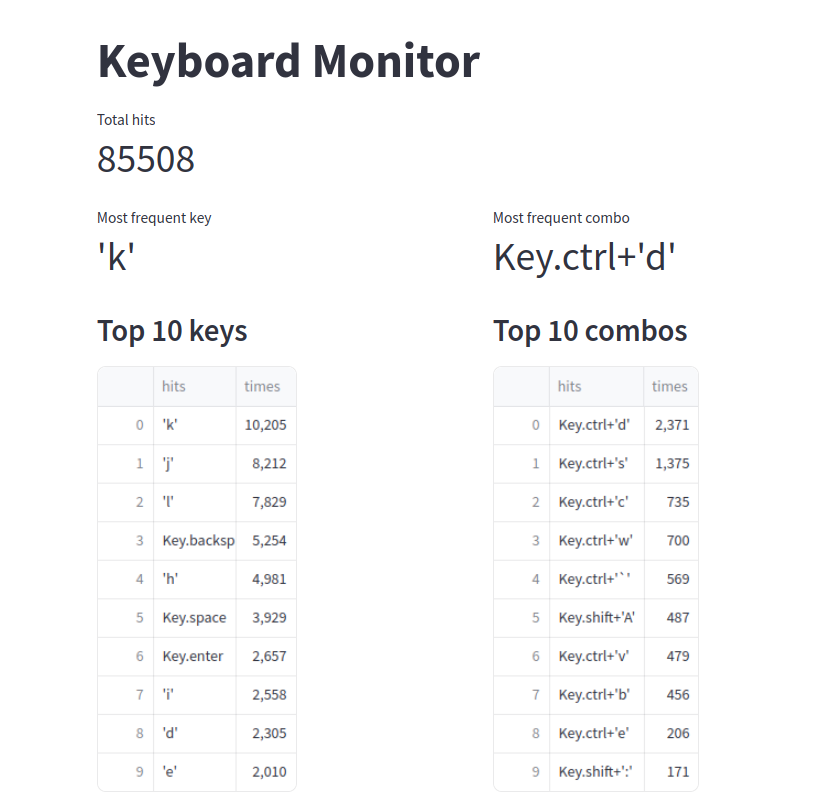Select the Key.ctrl+'s' combo cell
Screen dimensions: 833x794
597,464
